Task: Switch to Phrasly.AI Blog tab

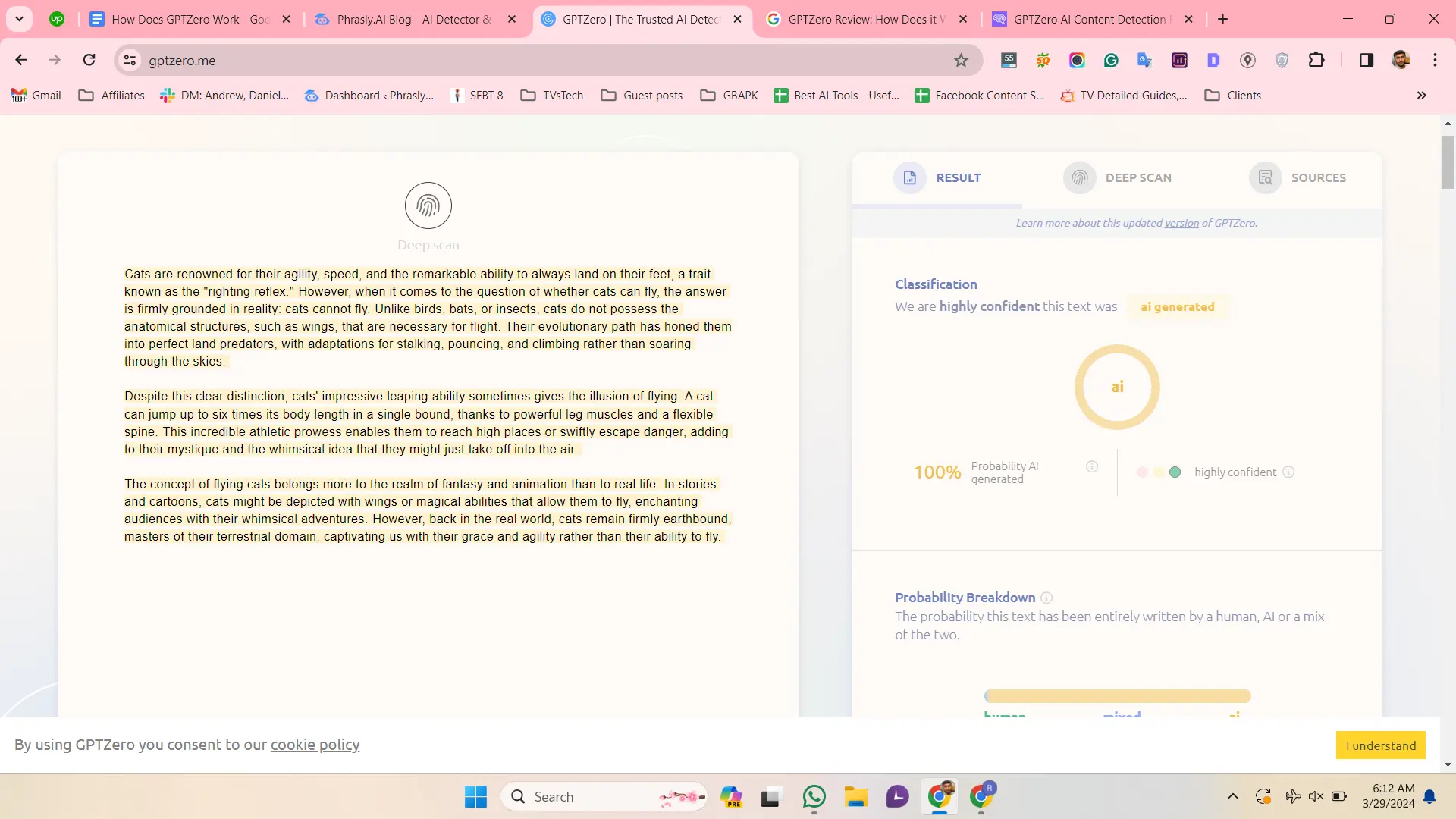Action: tap(414, 19)
